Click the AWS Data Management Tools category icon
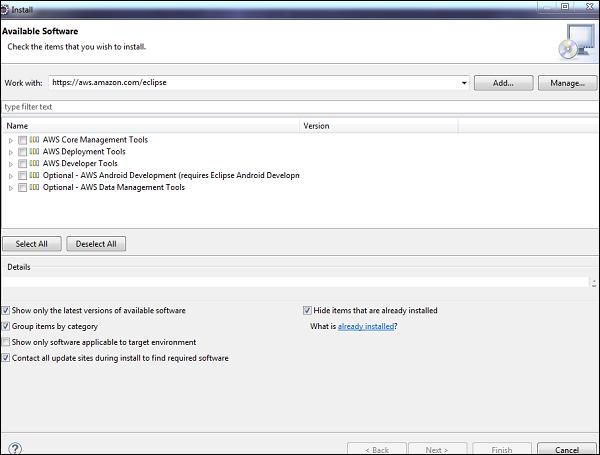This screenshot has width=600, height=455. click(34, 188)
